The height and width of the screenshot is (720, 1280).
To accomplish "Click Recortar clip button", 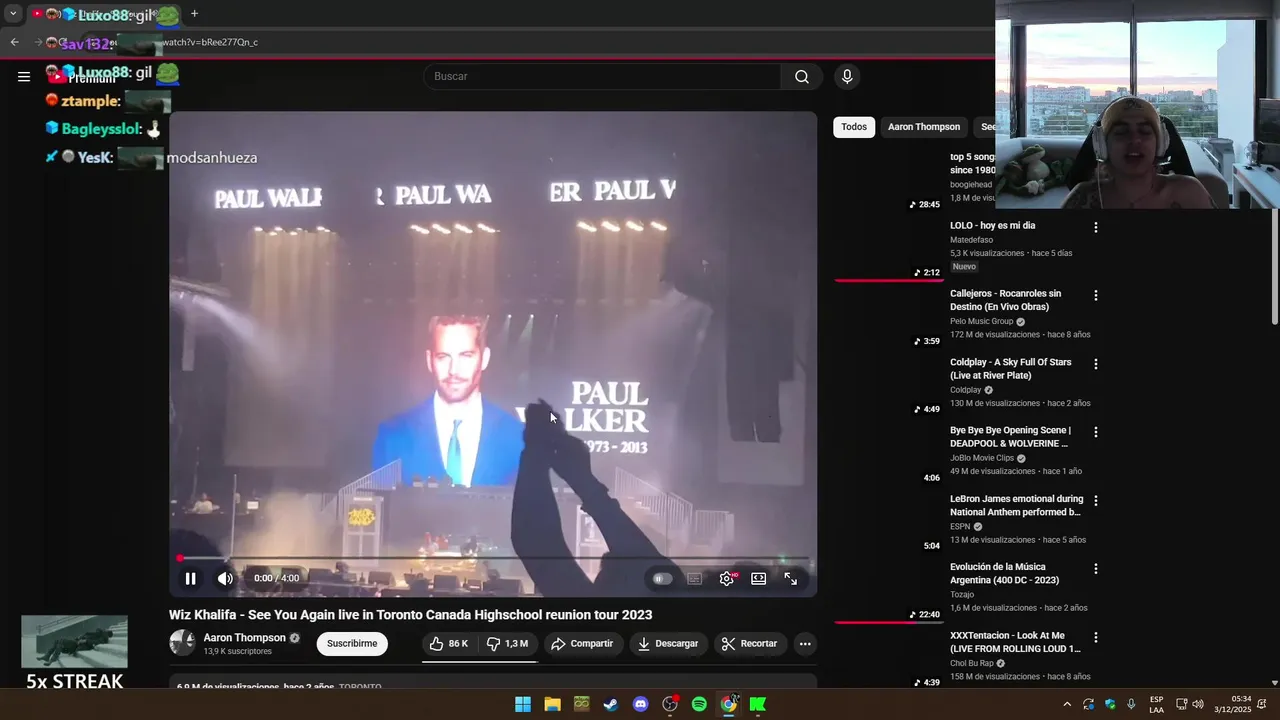I will 749,644.
